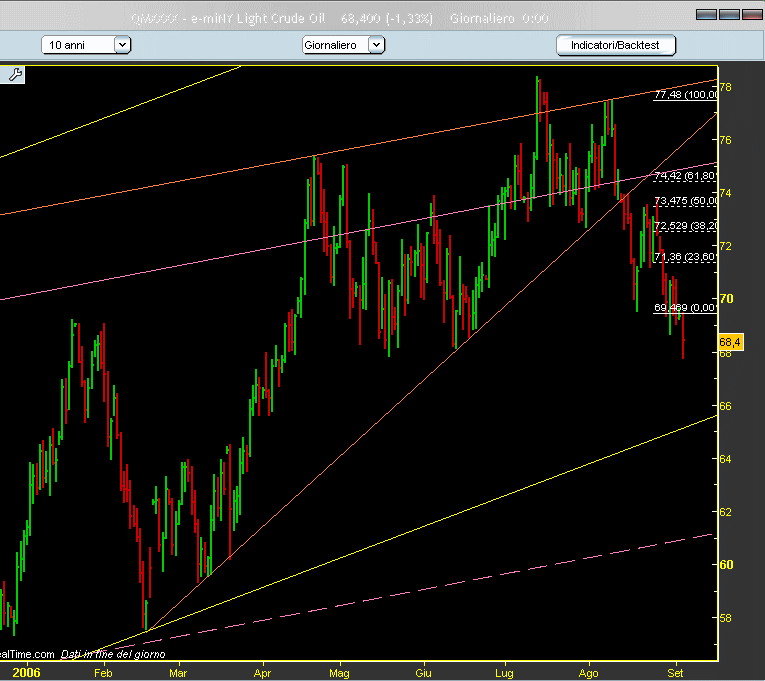Minimize the chart window

[x=706, y=14]
